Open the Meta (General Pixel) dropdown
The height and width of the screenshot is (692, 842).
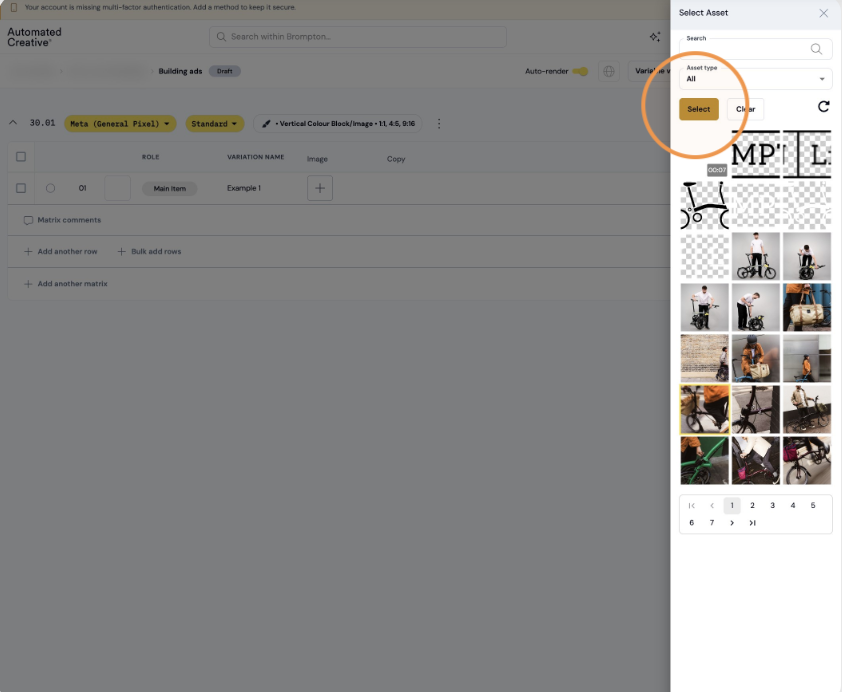click(x=120, y=123)
